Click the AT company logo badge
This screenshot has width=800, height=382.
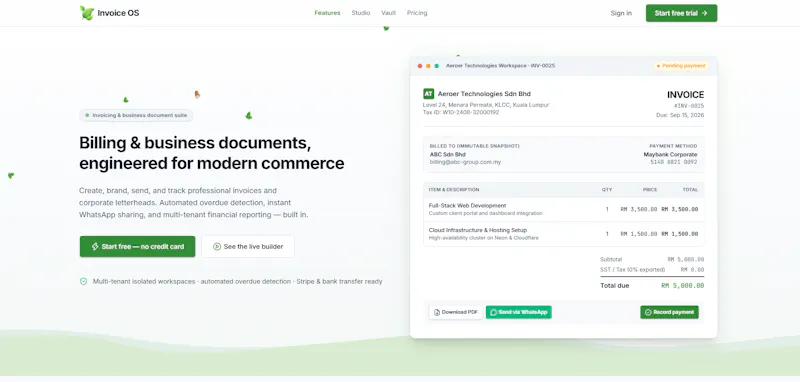pos(428,94)
